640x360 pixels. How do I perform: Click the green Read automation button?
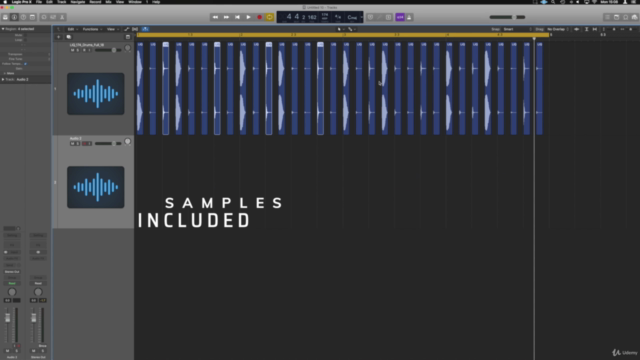12,283
